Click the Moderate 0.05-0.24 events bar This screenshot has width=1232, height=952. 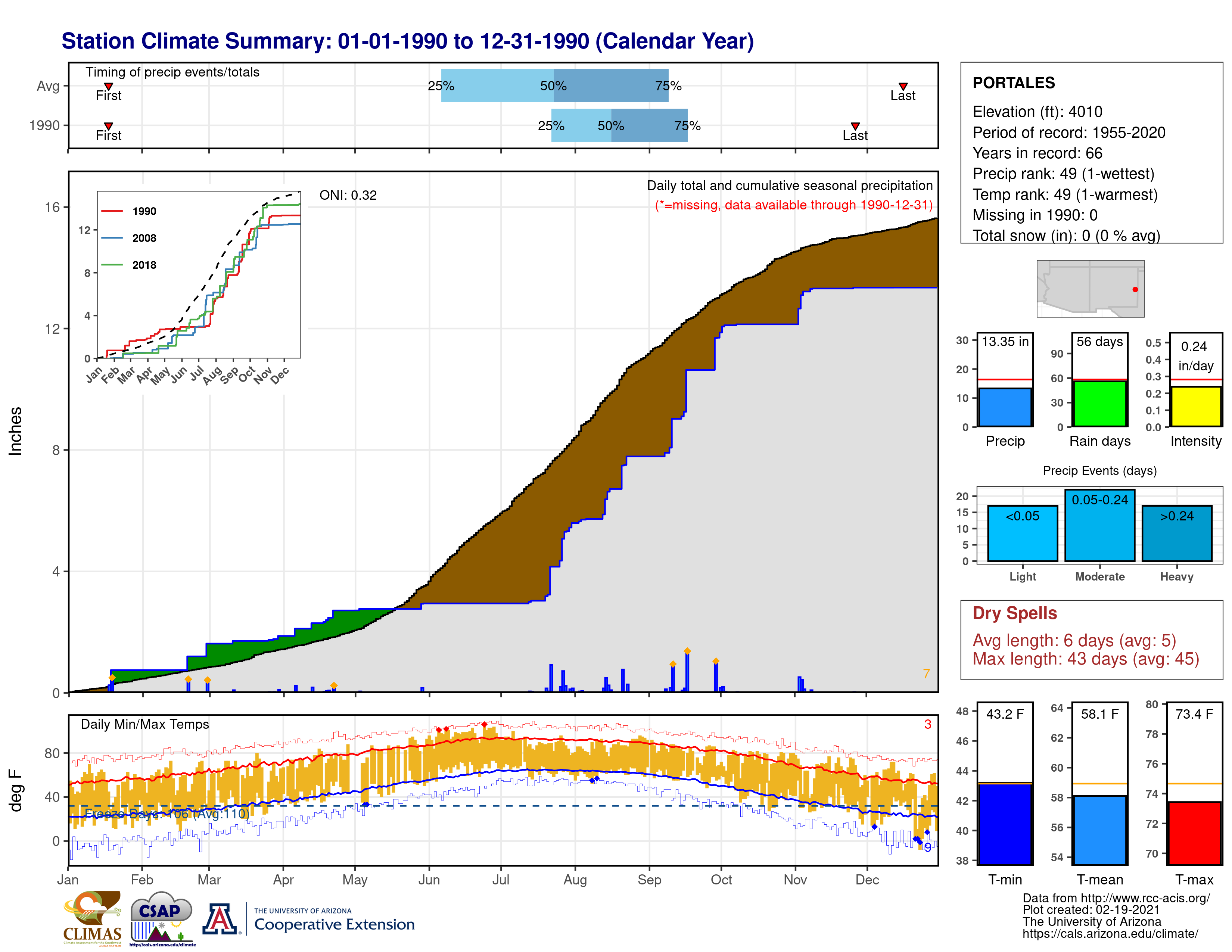point(1099,525)
